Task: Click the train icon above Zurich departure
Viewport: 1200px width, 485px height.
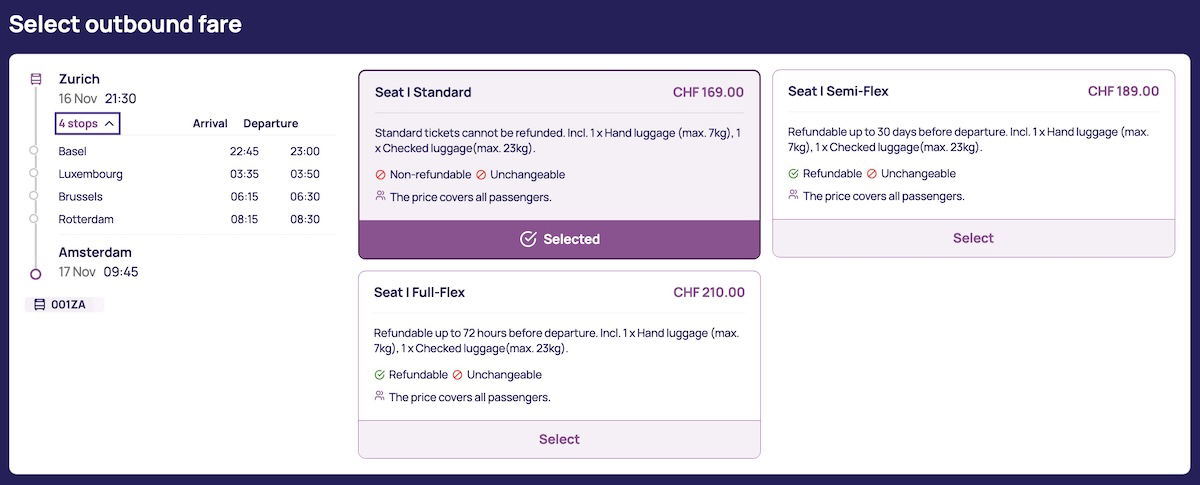Action: tap(36, 79)
